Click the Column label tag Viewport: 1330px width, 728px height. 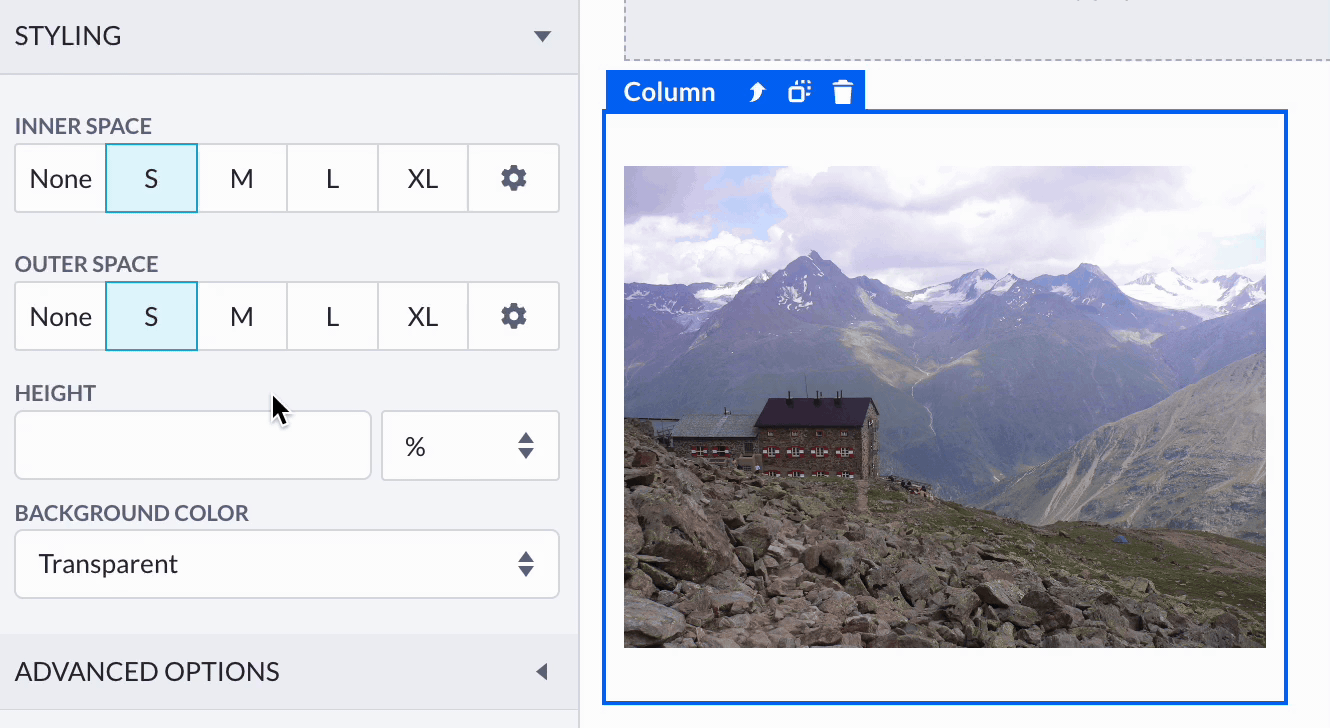click(x=669, y=92)
